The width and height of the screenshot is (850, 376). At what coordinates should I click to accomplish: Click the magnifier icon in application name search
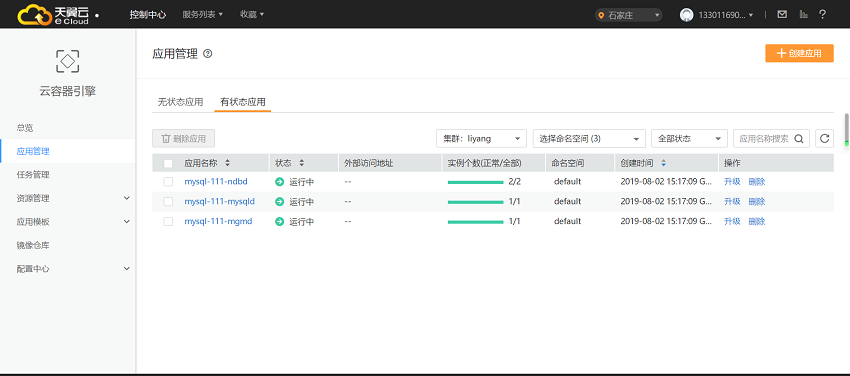pyautogui.click(x=799, y=139)
